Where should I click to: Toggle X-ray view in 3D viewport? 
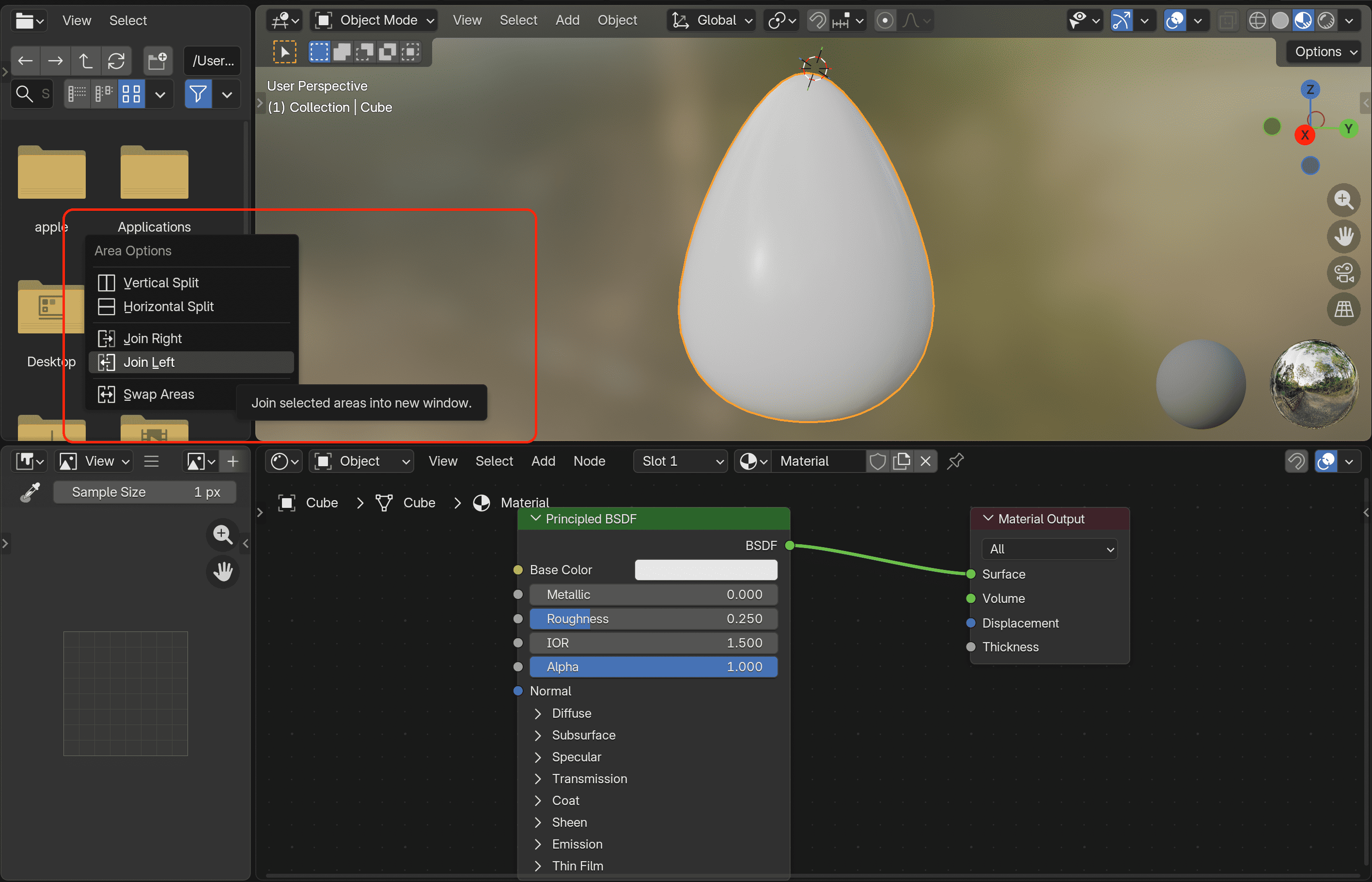tap(1227, 21)
